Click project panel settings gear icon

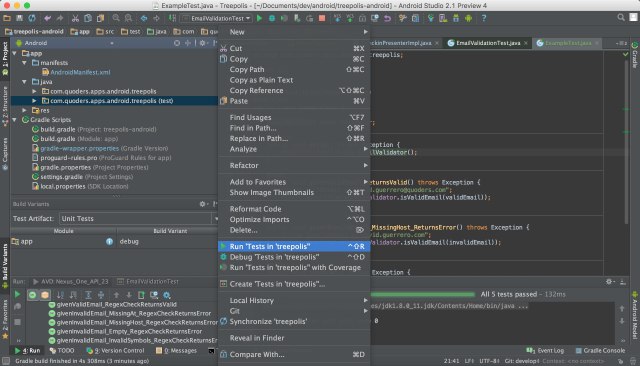[x=202, y=43]
